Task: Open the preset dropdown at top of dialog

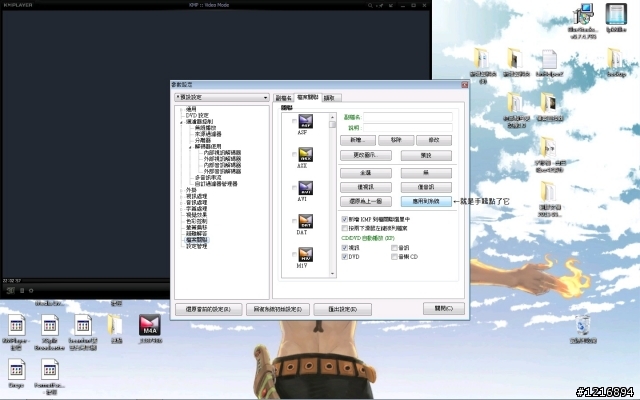Action: tap(222, 98)
